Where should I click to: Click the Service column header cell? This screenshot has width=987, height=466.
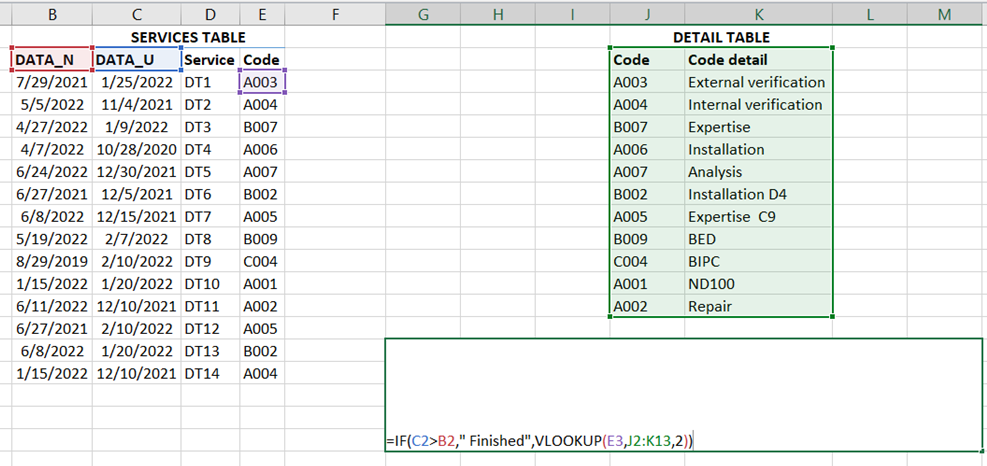point(210,59)
